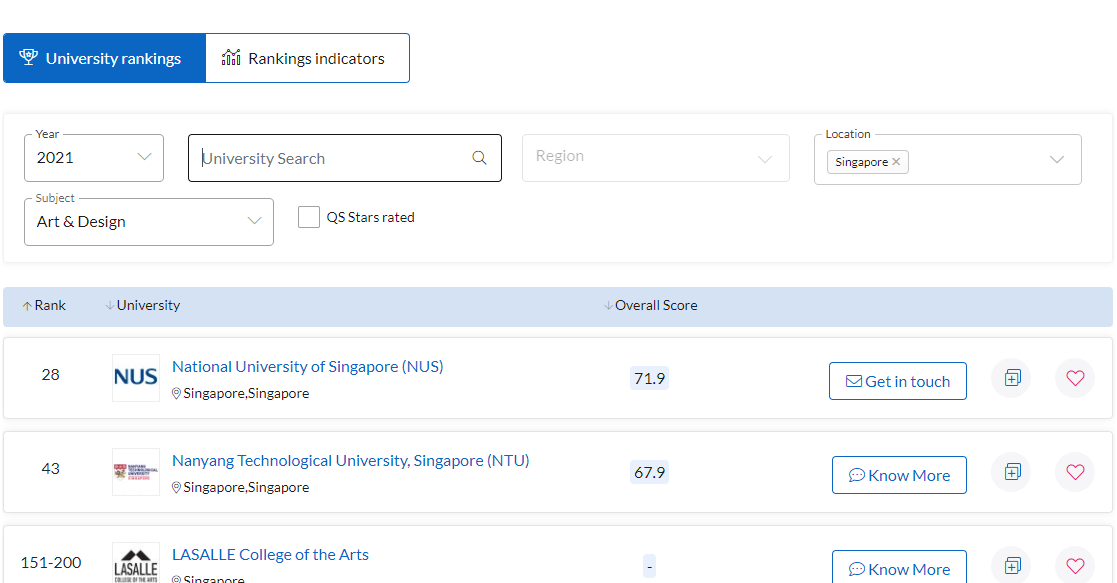Remove Singapore location filter tag
1117x583 pixels.
tap(896, 162)
